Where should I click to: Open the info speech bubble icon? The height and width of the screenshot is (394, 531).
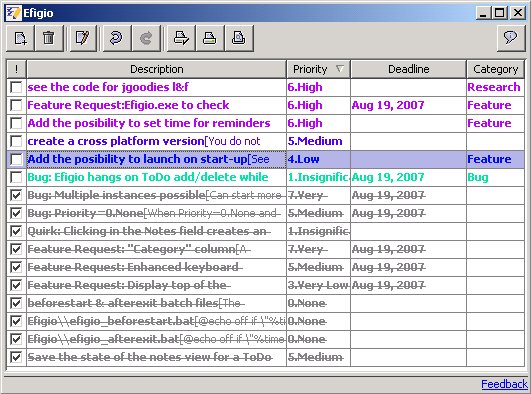pos(511,38)
